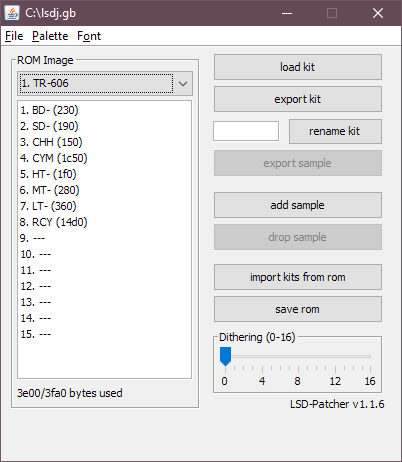Open the Font menu
The width and height of the screenshot is (402, 462).
89,36
